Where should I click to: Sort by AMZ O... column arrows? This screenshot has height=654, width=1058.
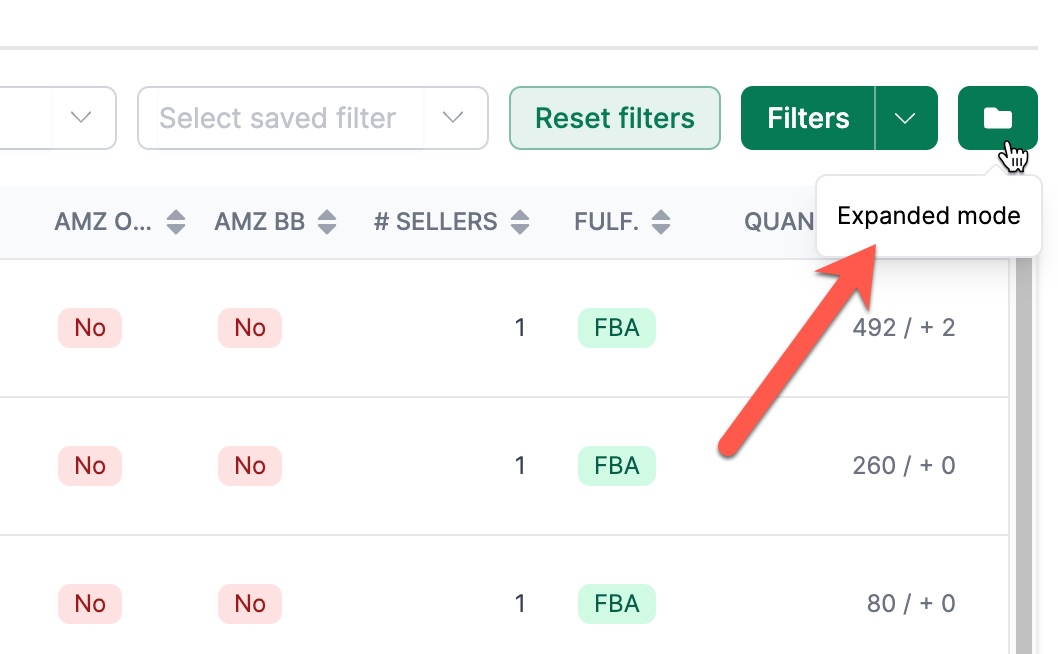(x=176, y=222)
